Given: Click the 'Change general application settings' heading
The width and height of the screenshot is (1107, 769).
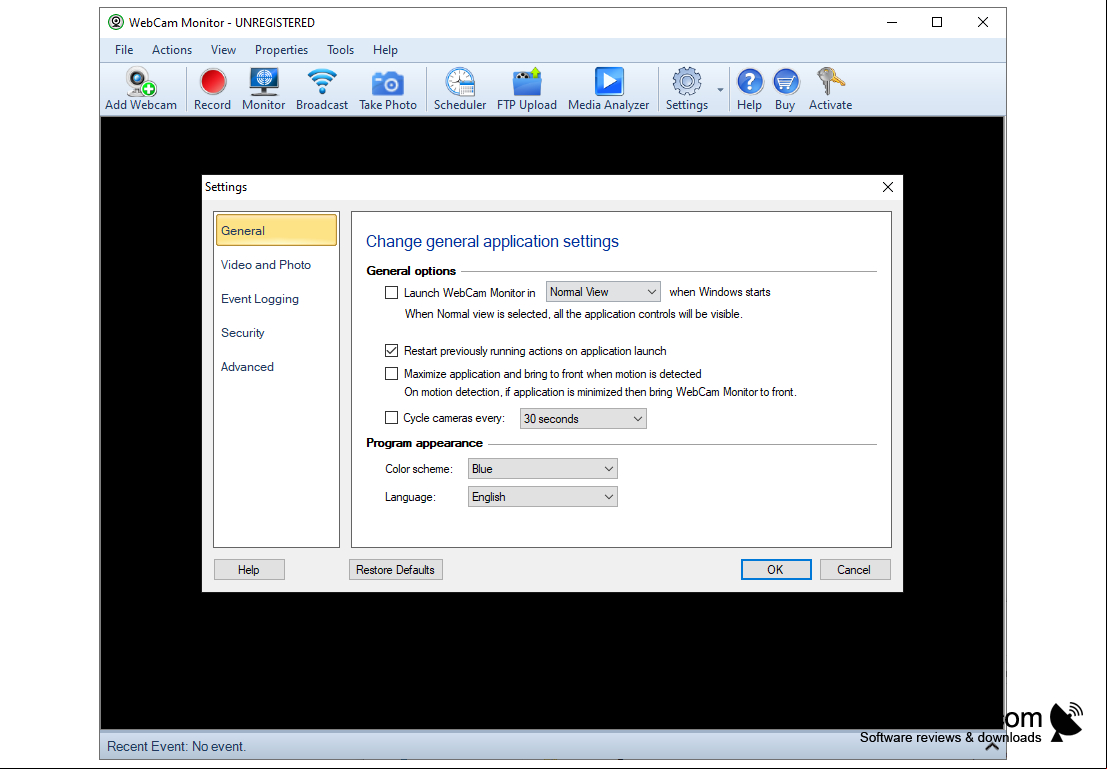Looking at the screenshot, I should coord(492,242).
